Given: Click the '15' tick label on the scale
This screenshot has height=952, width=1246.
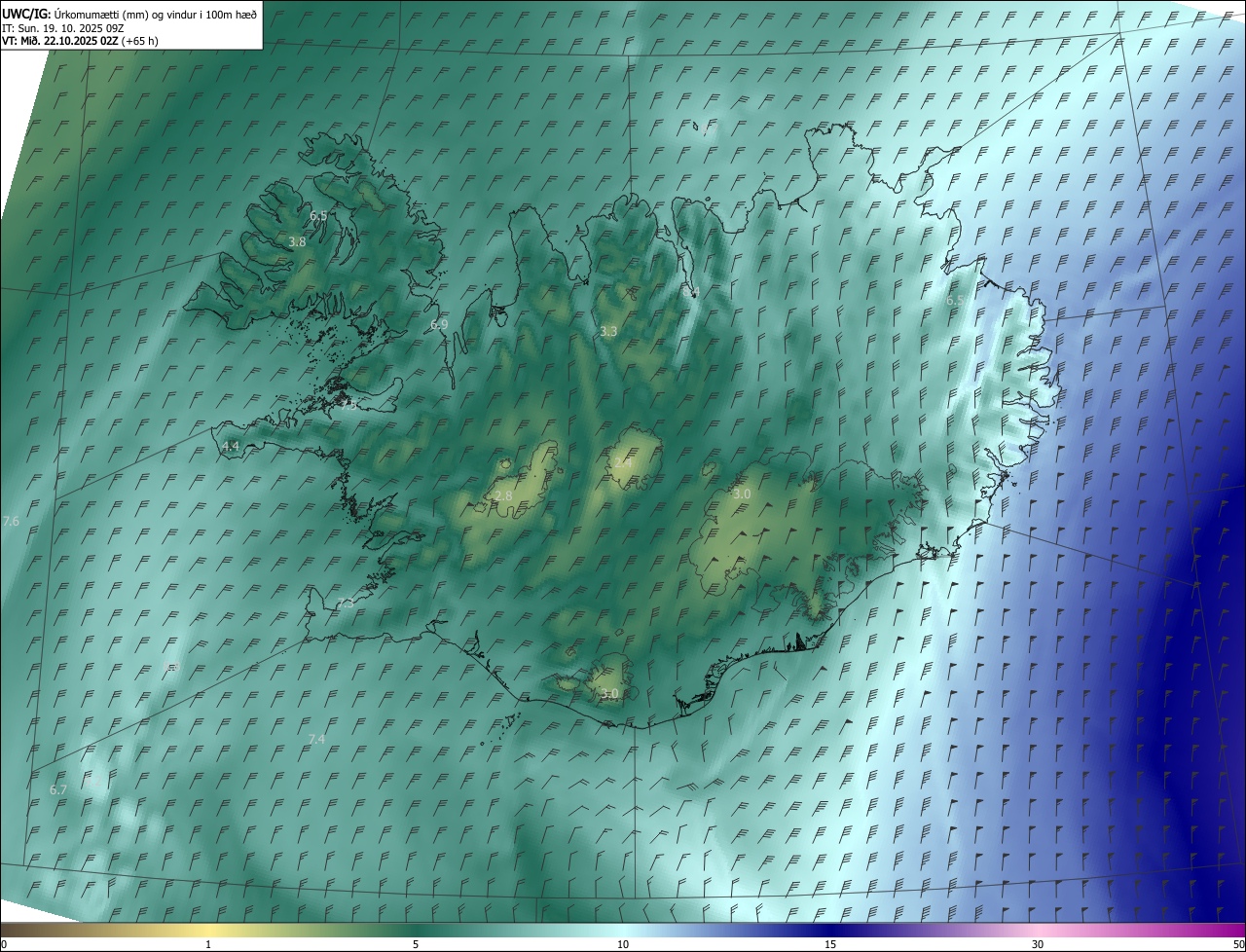Looking at the screenshot, I should click(x=830, y=944).
